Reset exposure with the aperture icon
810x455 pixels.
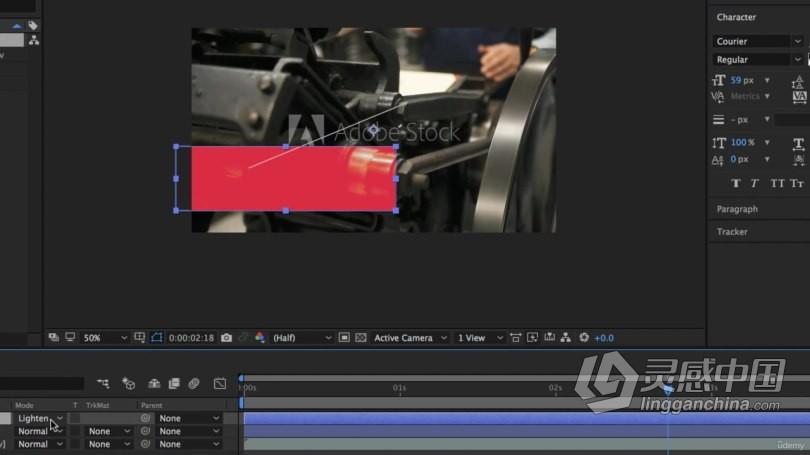[x=584, y=338]
